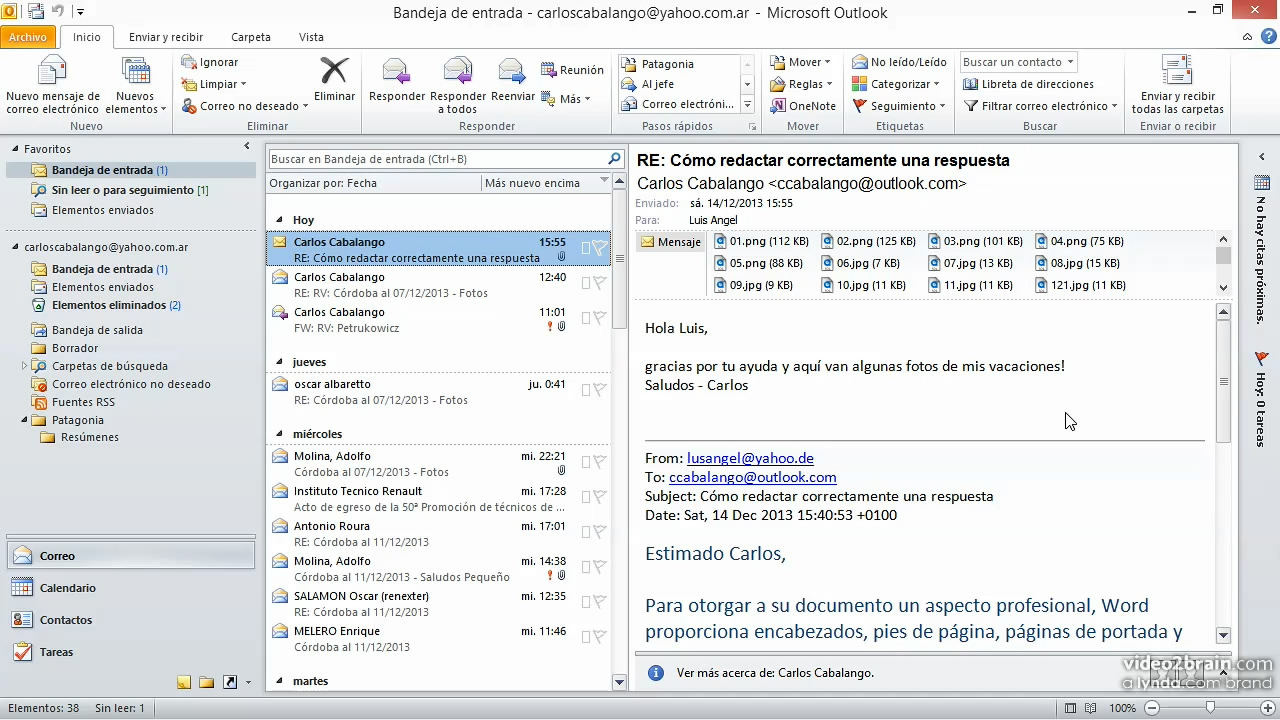
Task: Flag the oscar albaretto message
Action: pyautogui.click(x=600, y=391)
